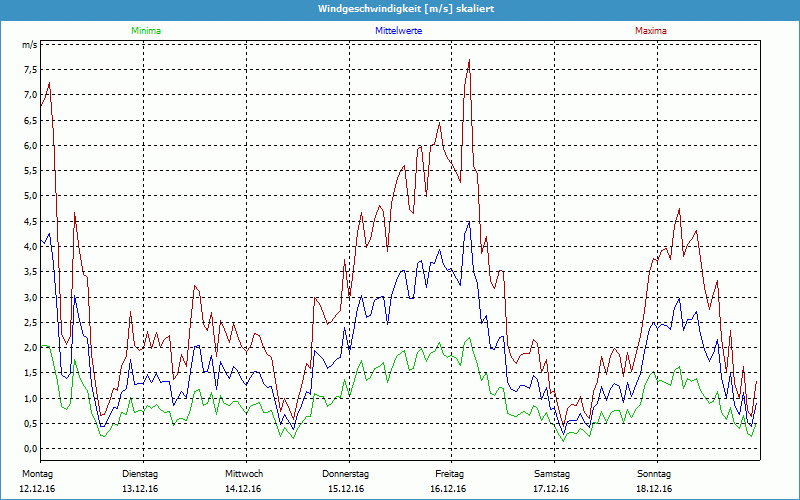
Task: Click the 12.12.16 date label
Action: [39, 488]
